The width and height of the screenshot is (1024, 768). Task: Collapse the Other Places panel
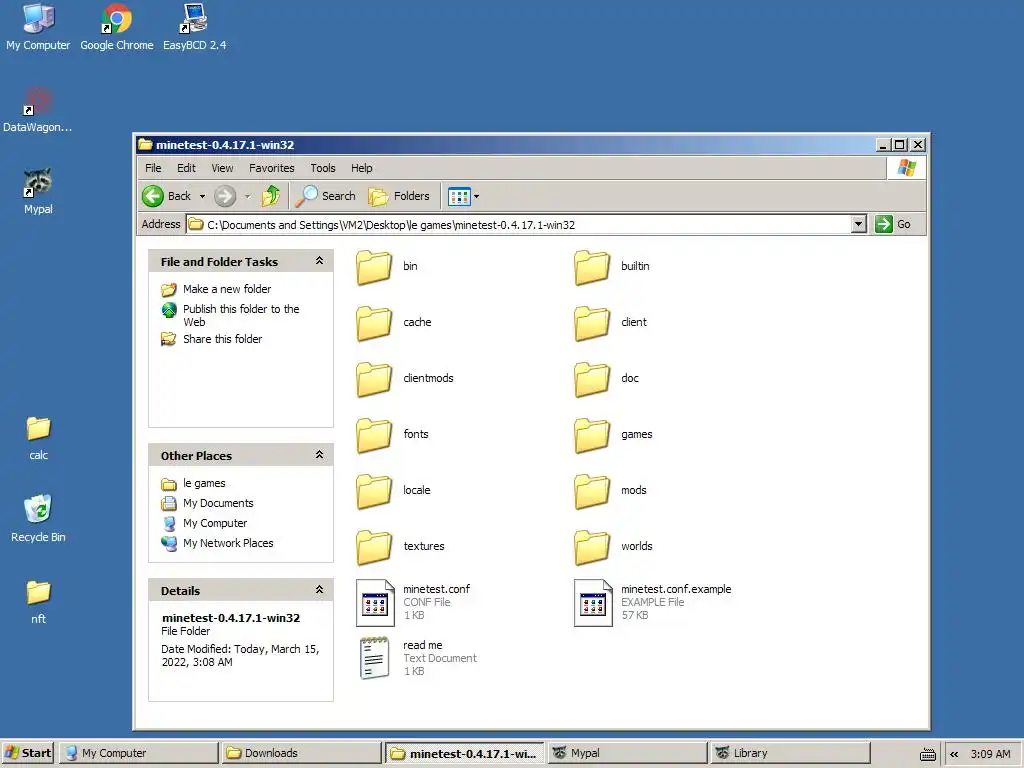pos(319,455)
